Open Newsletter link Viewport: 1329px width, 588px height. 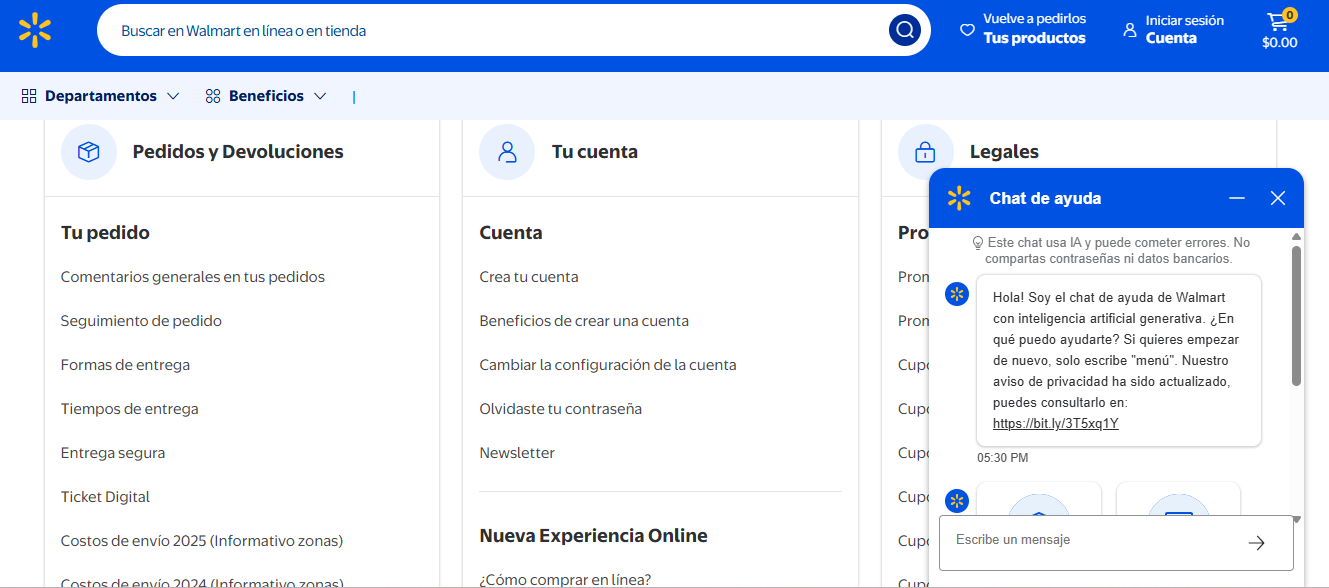pos(517,453)
